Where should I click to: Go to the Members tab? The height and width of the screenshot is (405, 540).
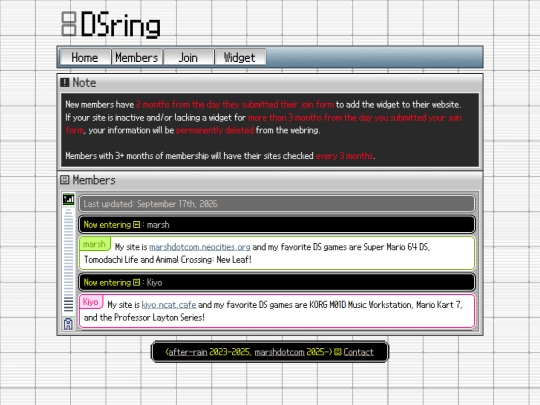tap(137, 57)
